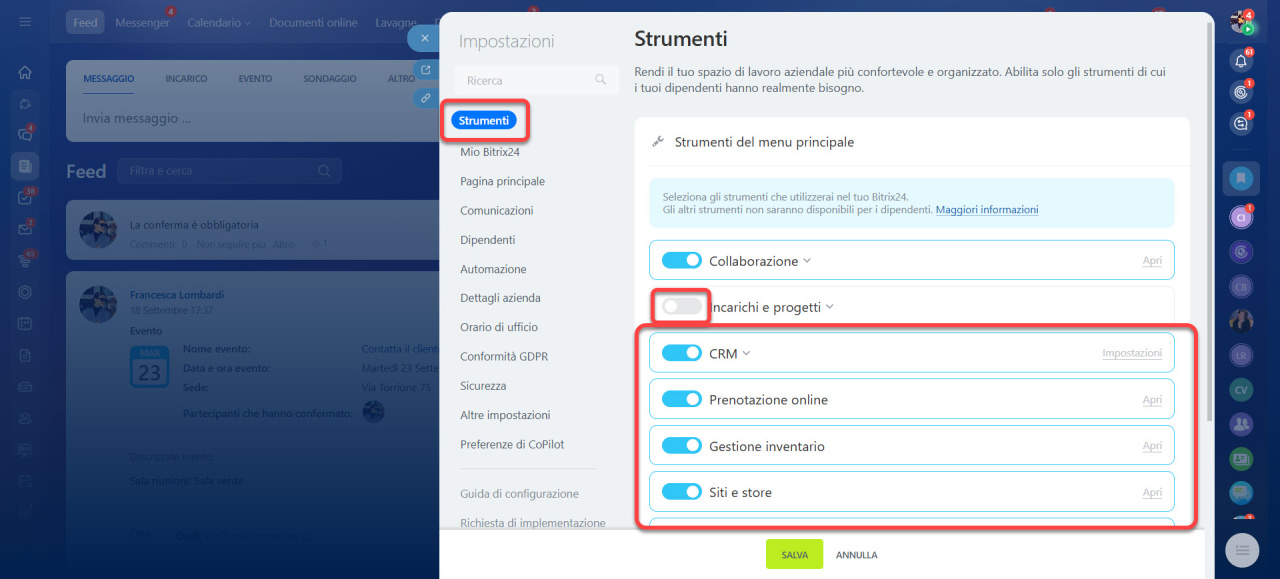Select Sicurezza in settings menu
The height and width of the screenshot is (579, 1280).
click(x=483, y=386)
